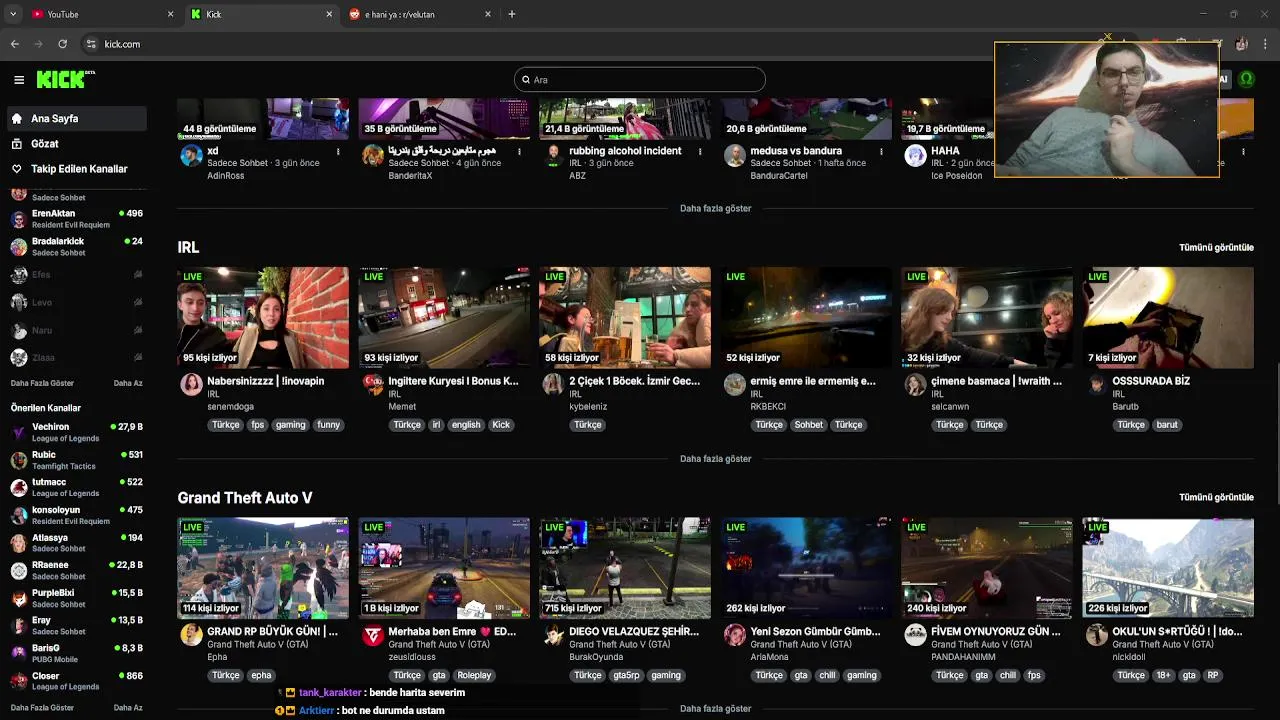
Task: Select 18+ tag under OKUL'UN stream
Action: (1163, 675)
